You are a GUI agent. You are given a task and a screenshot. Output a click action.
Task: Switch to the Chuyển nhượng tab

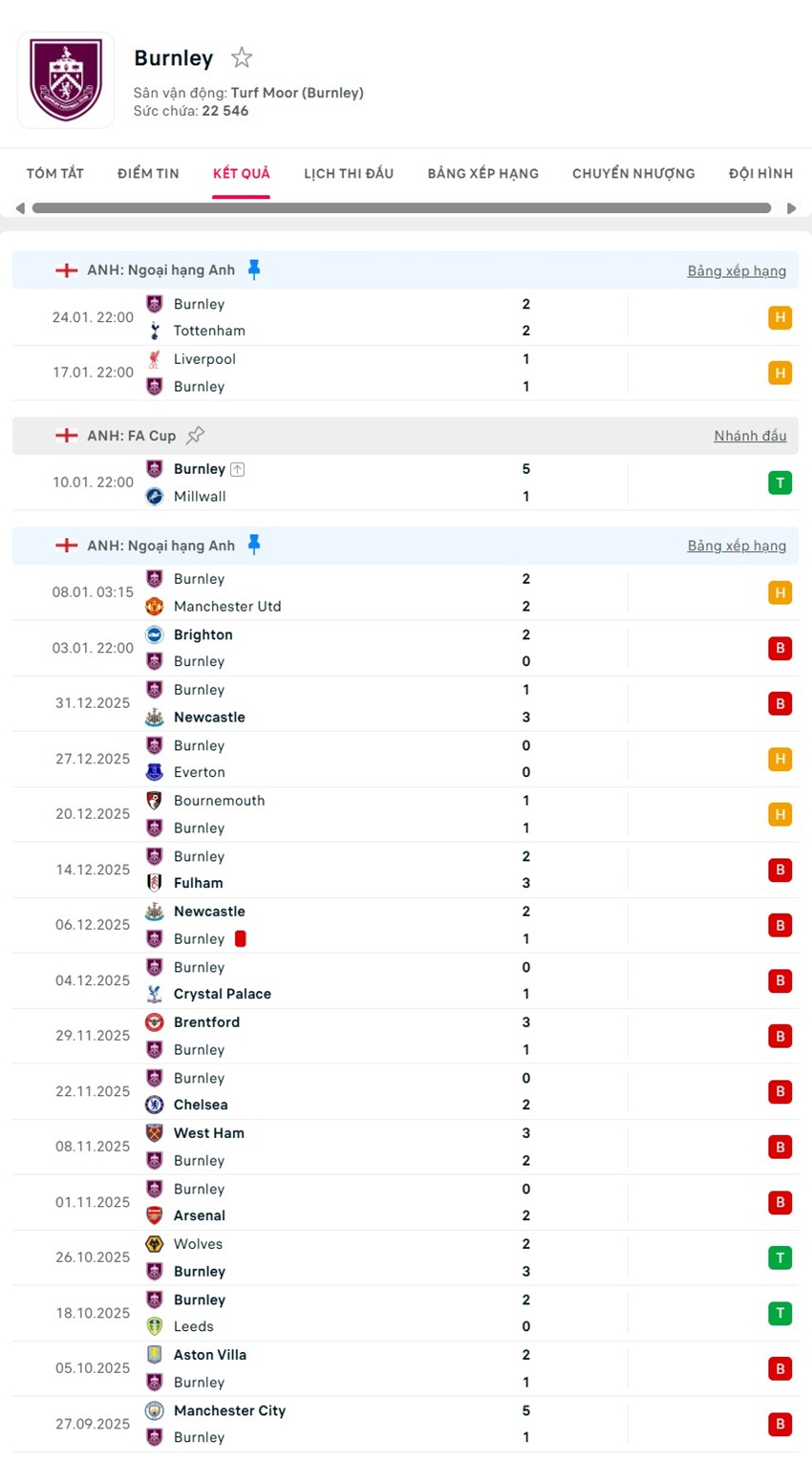tap(633, 174)
